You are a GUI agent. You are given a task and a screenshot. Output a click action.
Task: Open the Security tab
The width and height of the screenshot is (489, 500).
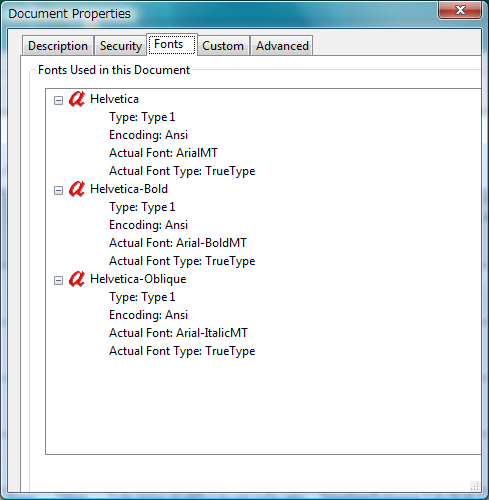click(x=121, y=46)
